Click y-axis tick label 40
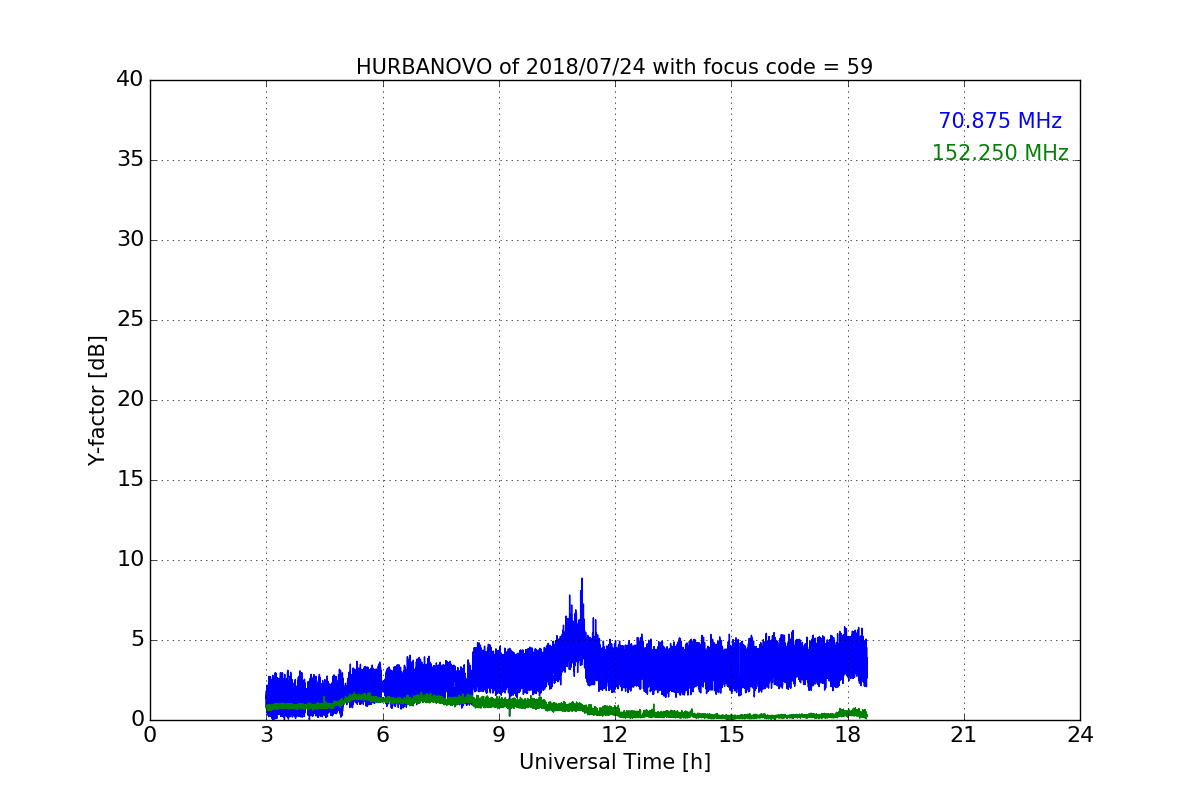1200x800 pixels. tap(130, 80)
